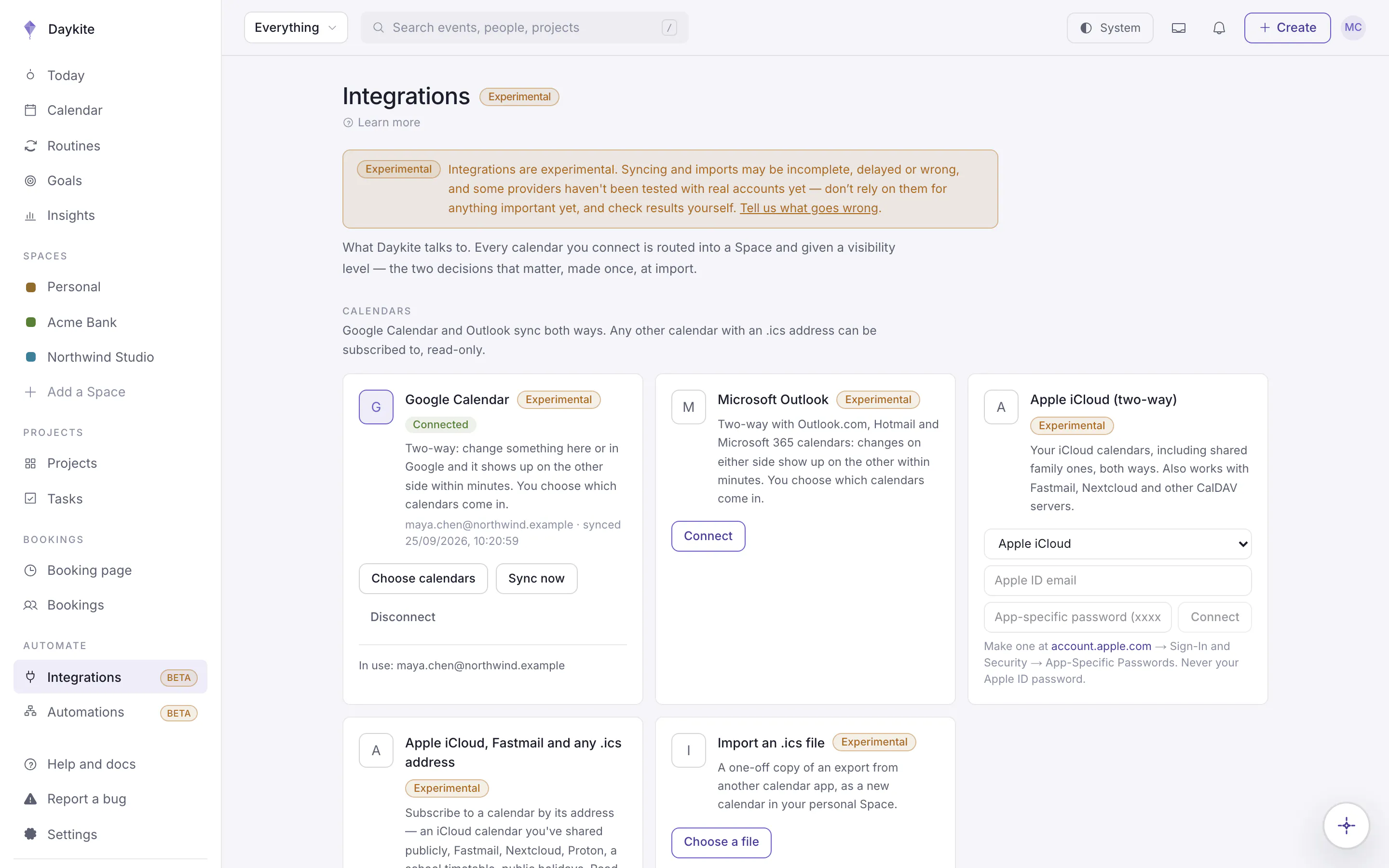The height and width of the screenshot is (868, 1389).
Task: Open the Learn more link
Action: point(381,122)
